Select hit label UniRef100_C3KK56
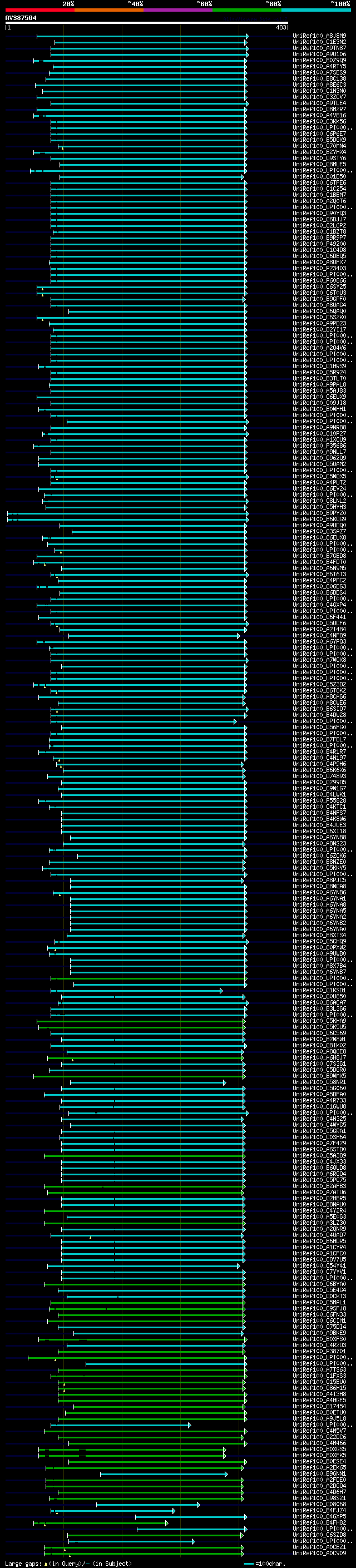The width and height of the screenshot is (356, 1568). point(319,121)
